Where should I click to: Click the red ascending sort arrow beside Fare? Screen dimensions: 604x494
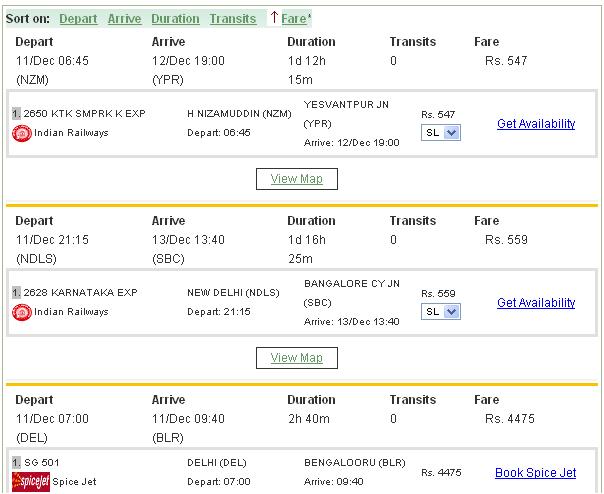[274, 18]
